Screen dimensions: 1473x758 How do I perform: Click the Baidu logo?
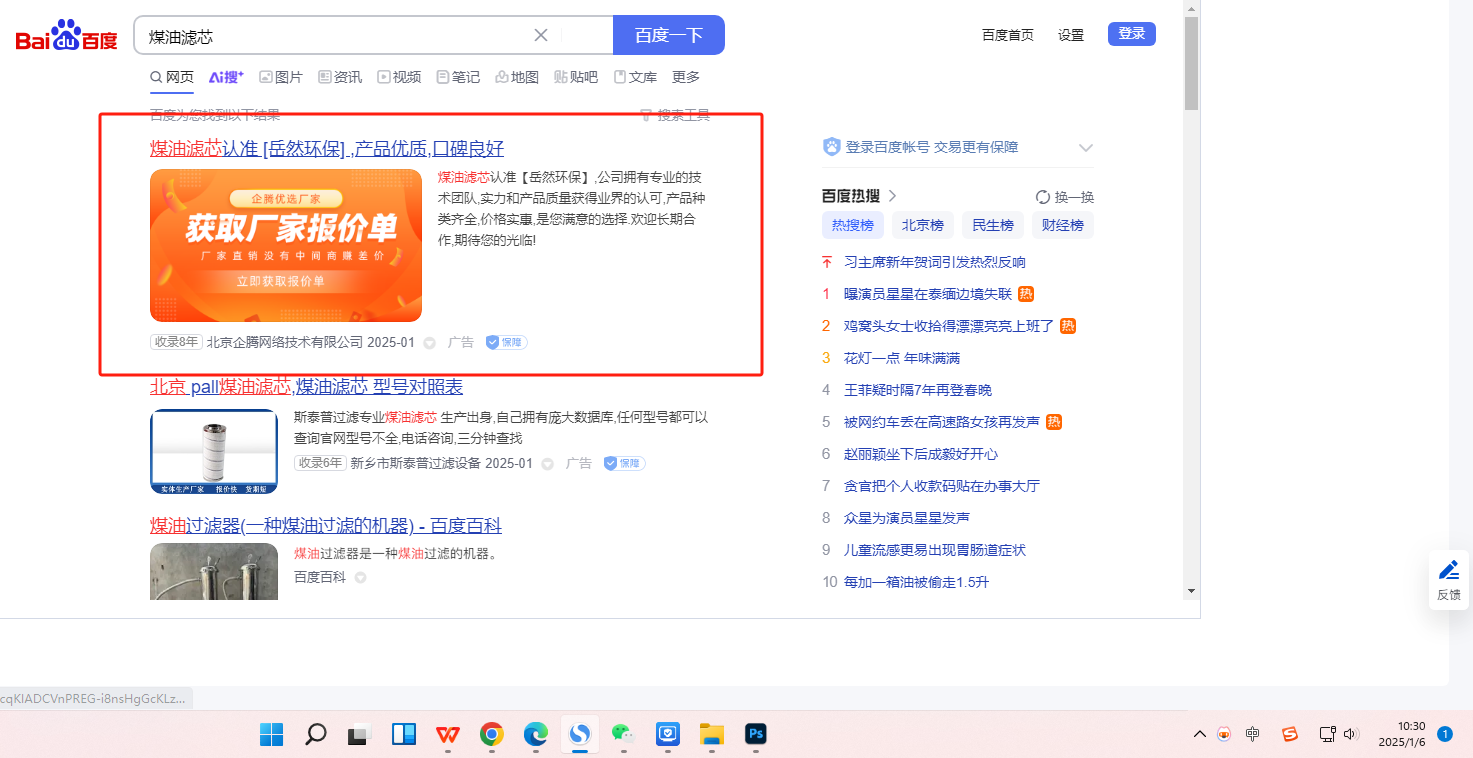pos(66,37)
